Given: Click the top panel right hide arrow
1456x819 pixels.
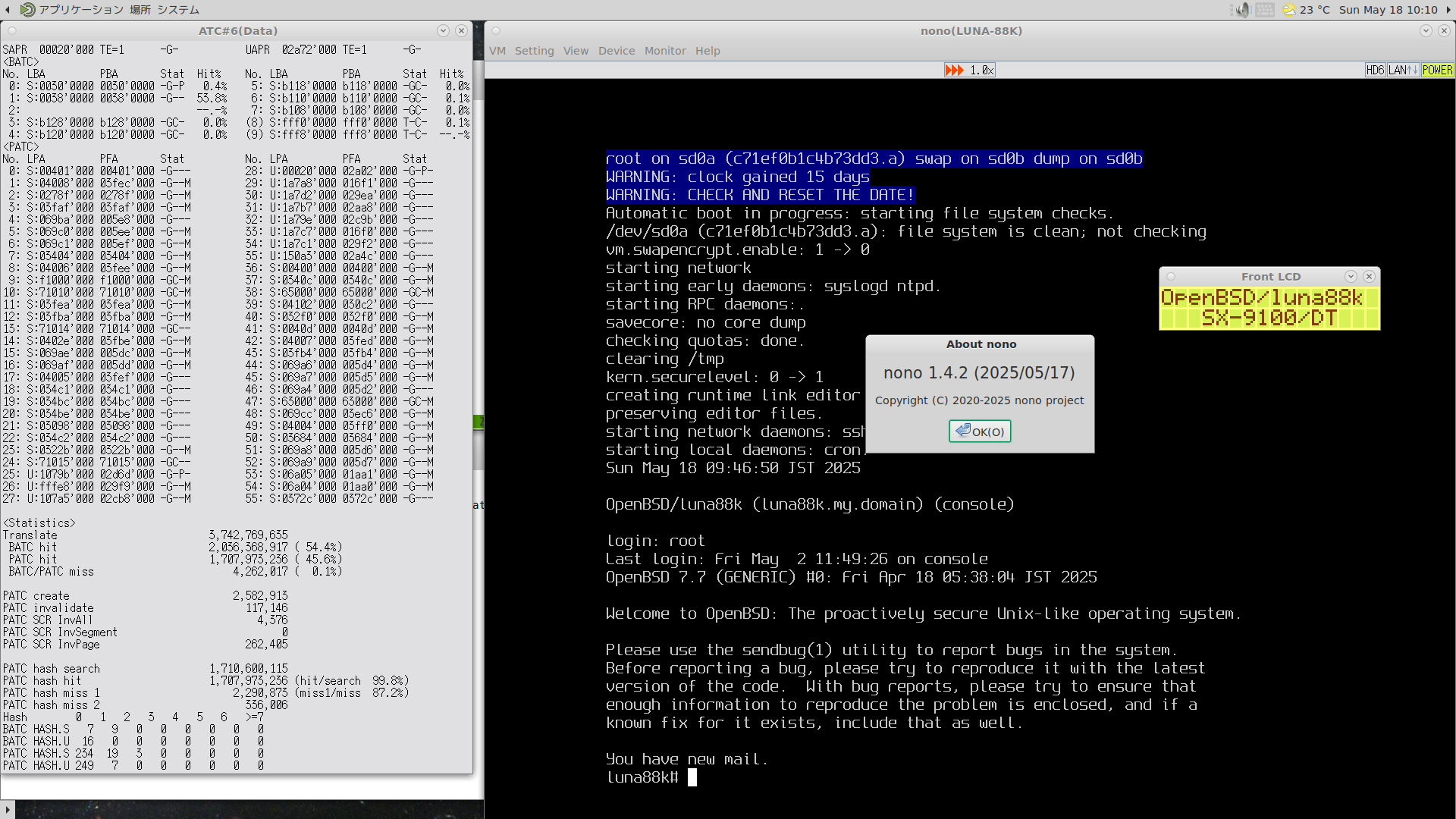Looking at the screenshot, I should [x=1449, y=10].
